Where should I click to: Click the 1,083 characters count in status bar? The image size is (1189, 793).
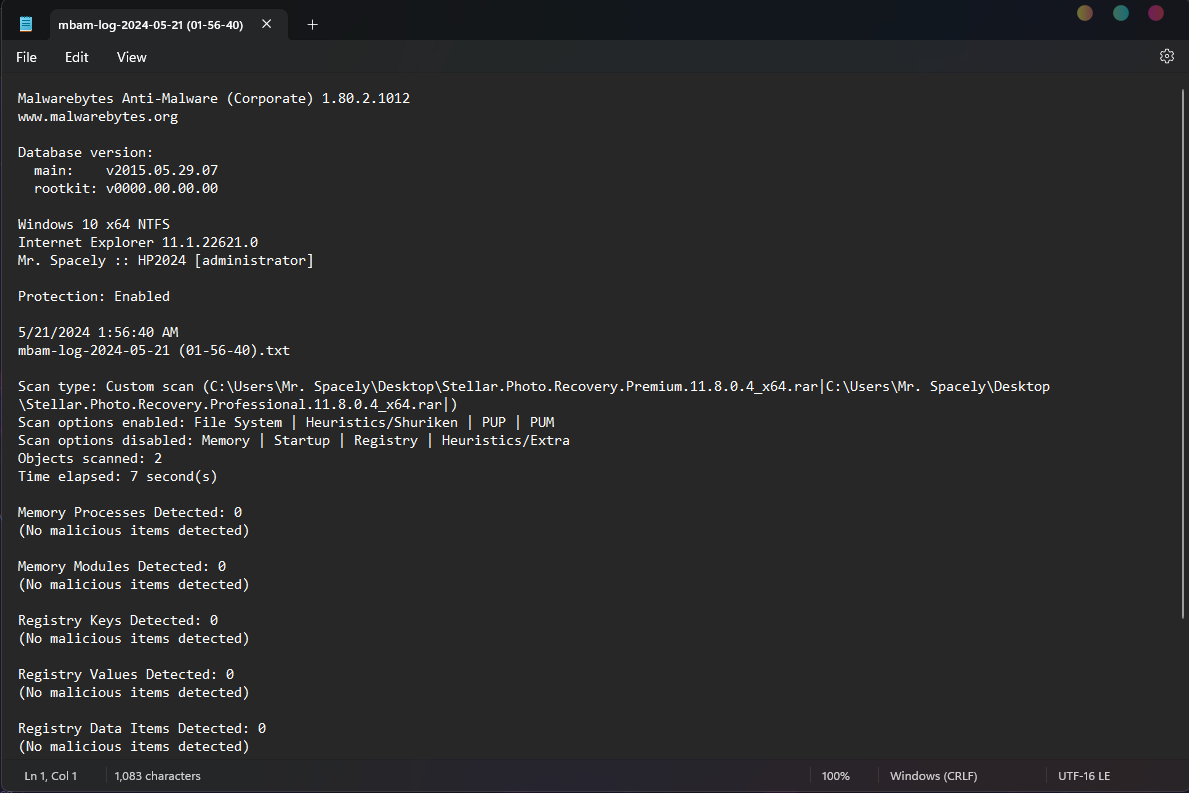(x=158, y=776)
